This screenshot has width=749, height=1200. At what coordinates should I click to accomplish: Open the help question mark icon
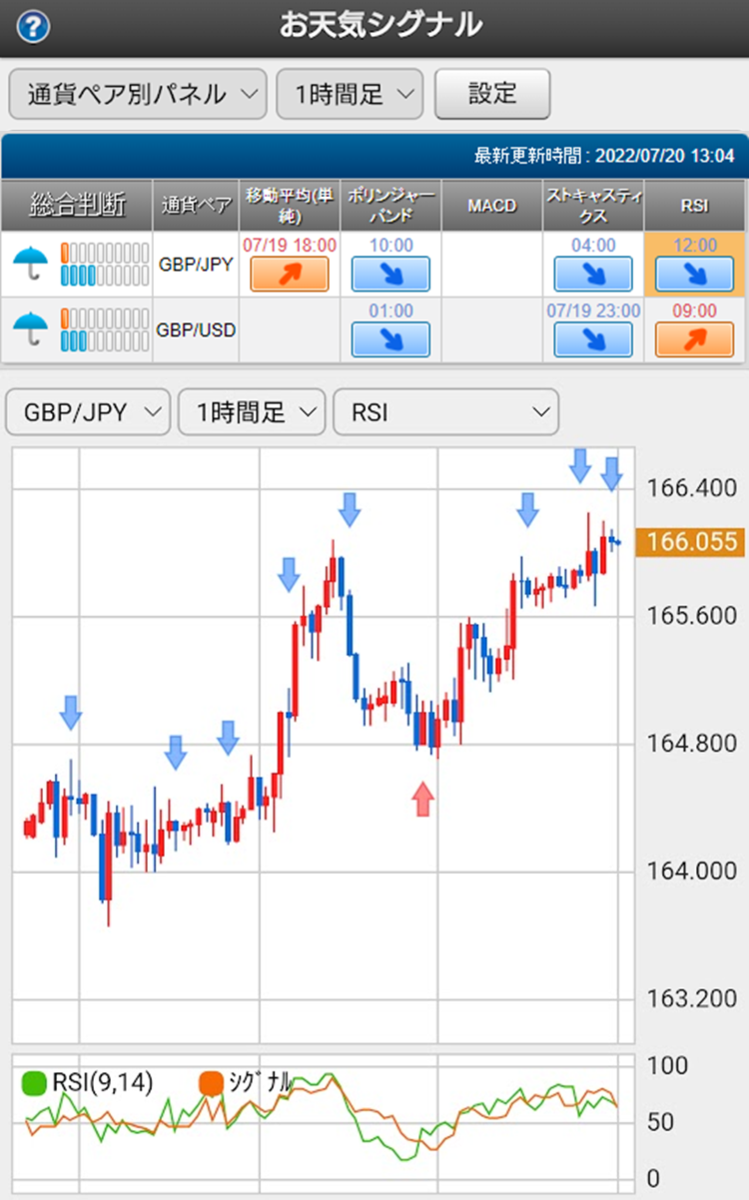(x=33, y=27)
